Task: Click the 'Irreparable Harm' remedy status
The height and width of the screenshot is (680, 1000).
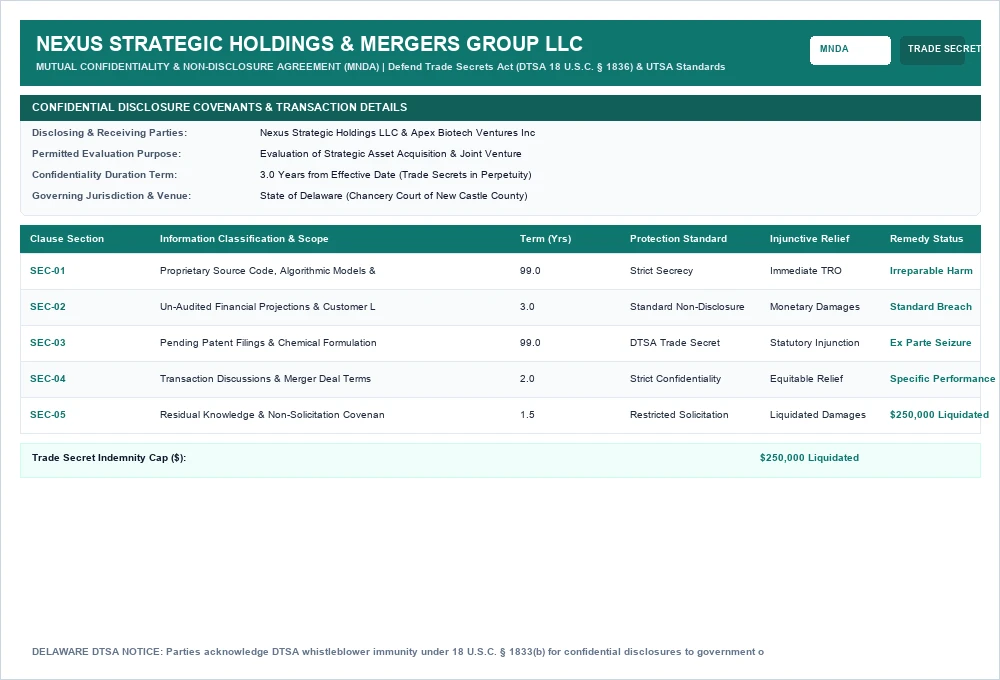Action: pos(931,270)
